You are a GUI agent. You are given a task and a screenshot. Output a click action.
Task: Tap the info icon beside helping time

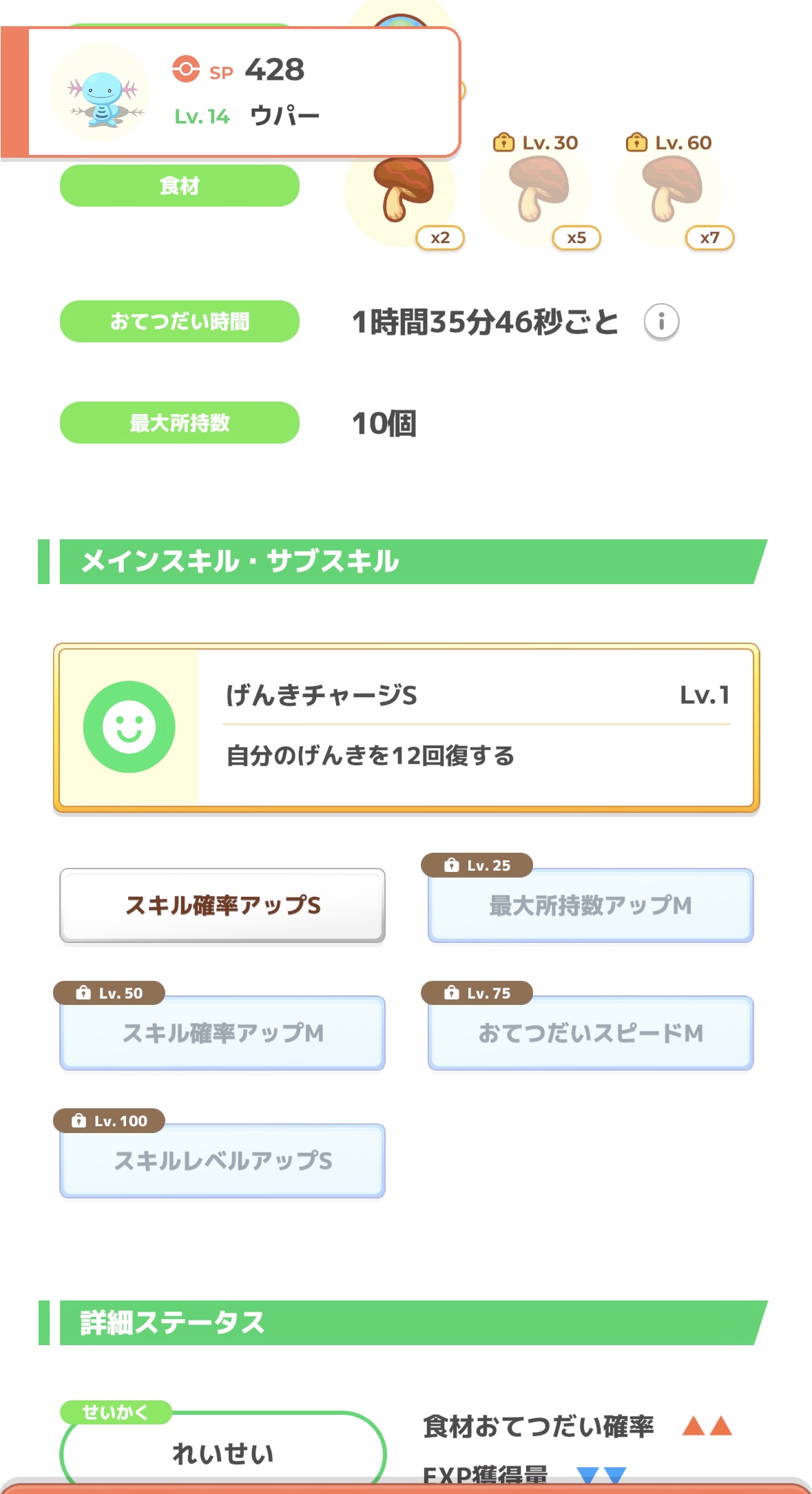click(661, 322)
